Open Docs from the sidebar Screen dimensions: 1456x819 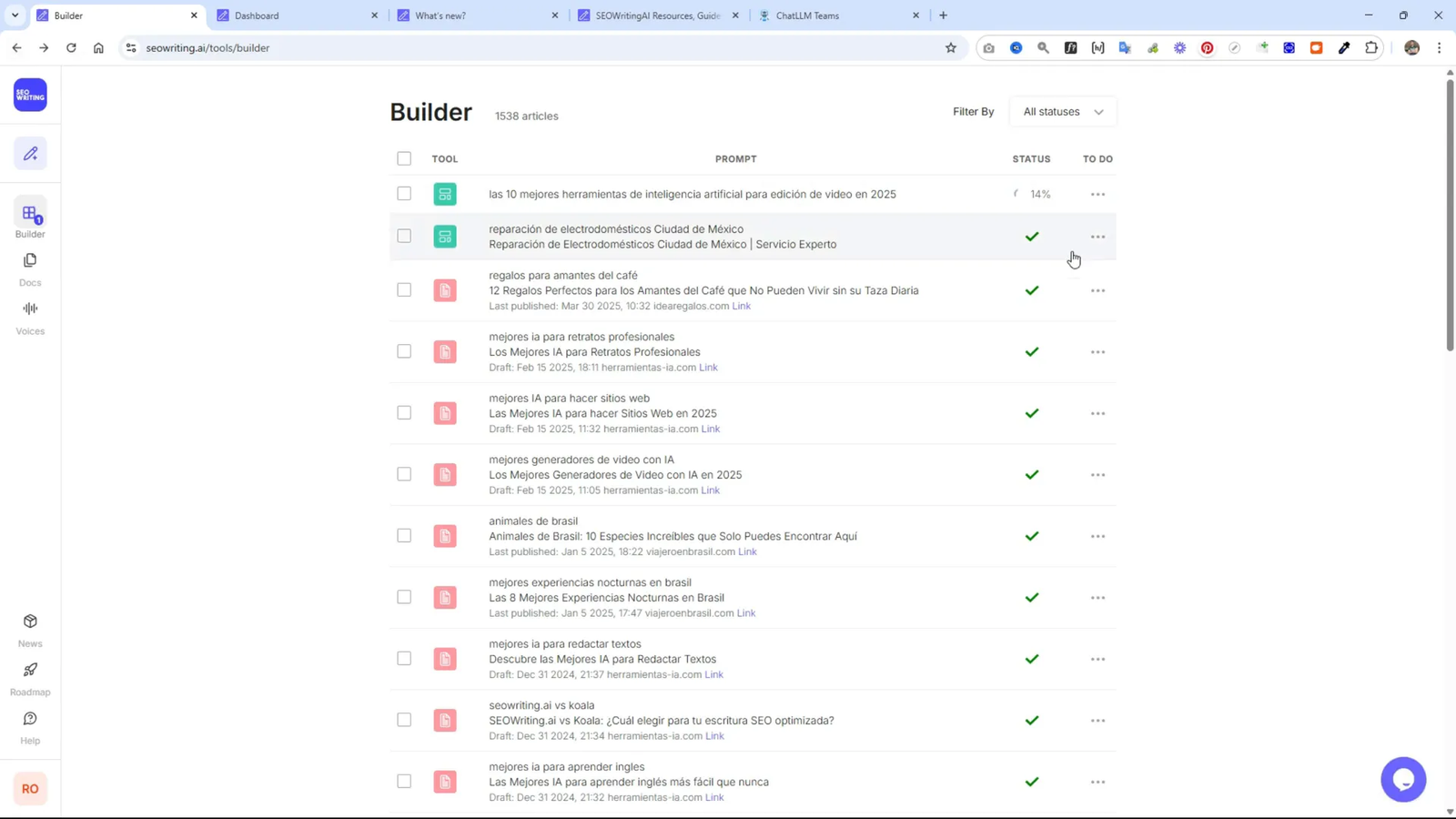(x=30, y=267)
